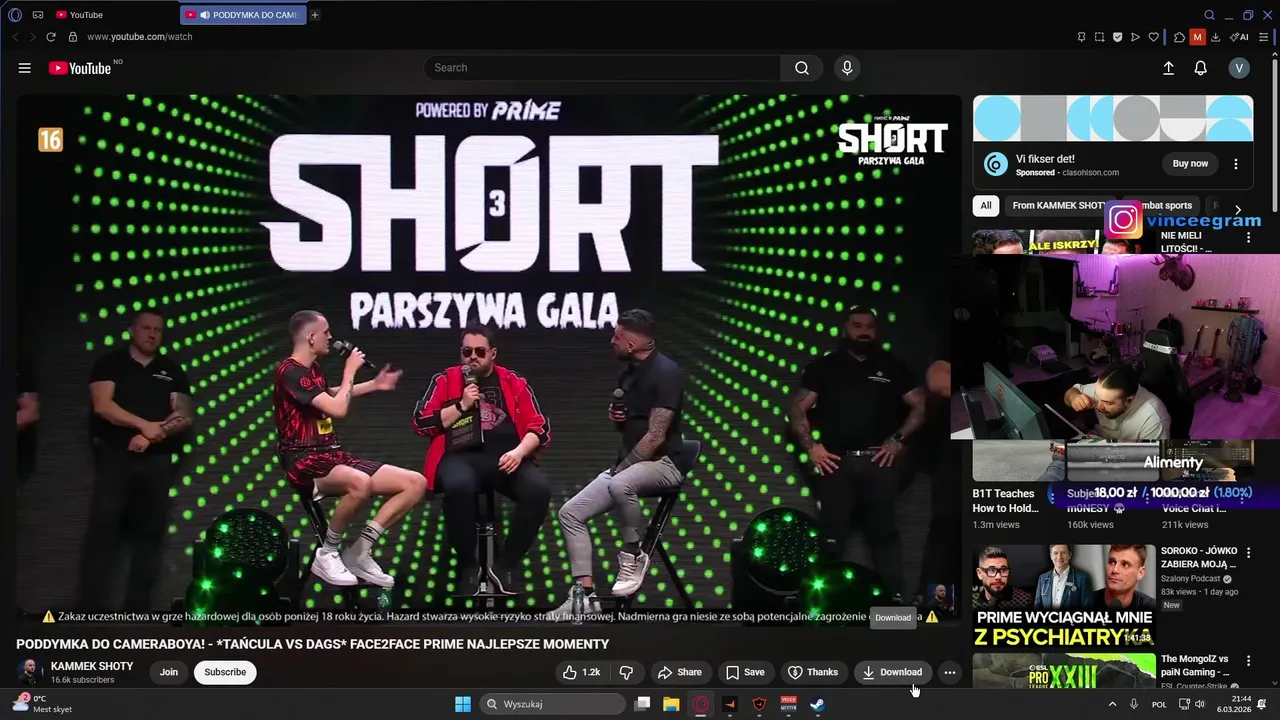The height and width of the screenshot is (720, 1280).
Task: Click the search magnifier button
Action: (x=802, y=68)
